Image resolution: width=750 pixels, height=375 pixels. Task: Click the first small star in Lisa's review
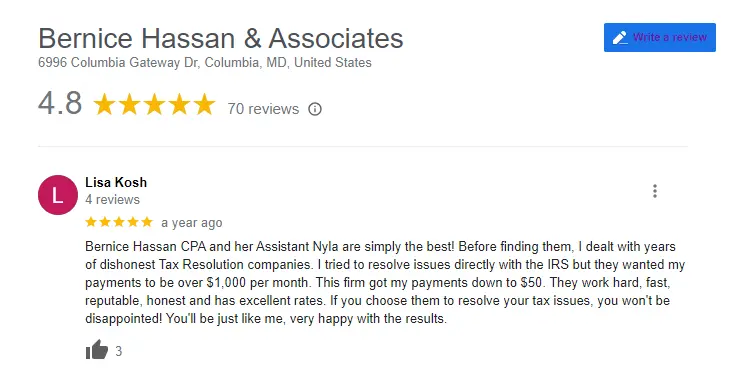click(91, 222)
